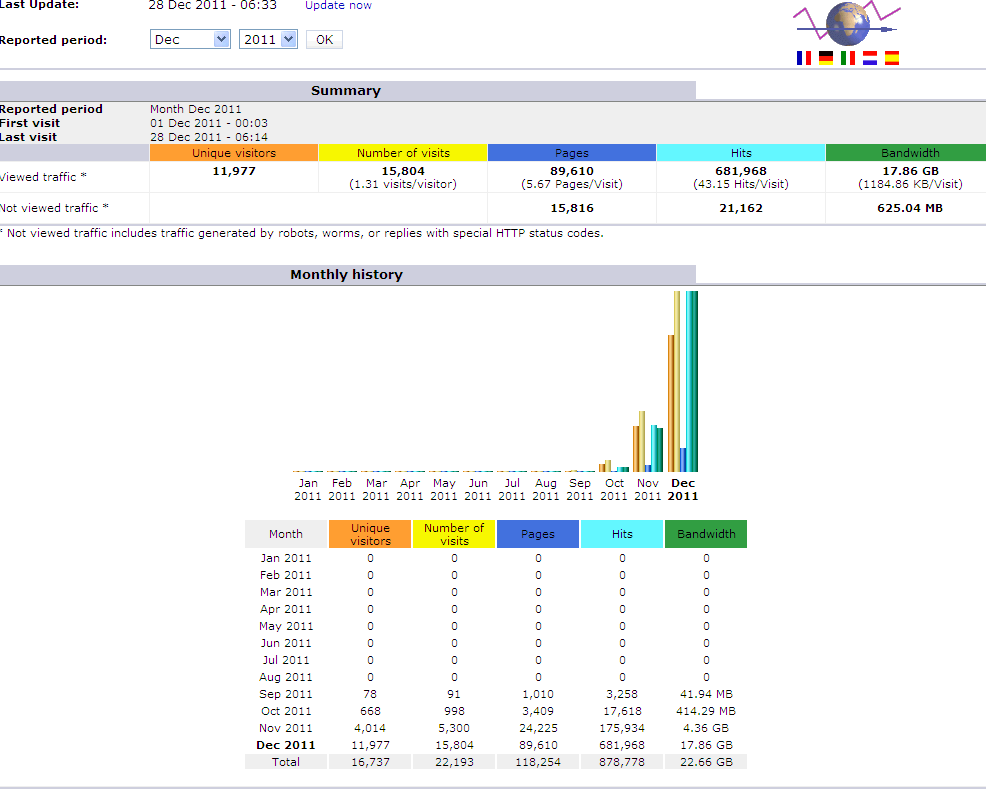Click the 28 Dec 2011 - 06:14 last visit
Image resolution: width=986 pixels, height=794 pixels.
209,137
